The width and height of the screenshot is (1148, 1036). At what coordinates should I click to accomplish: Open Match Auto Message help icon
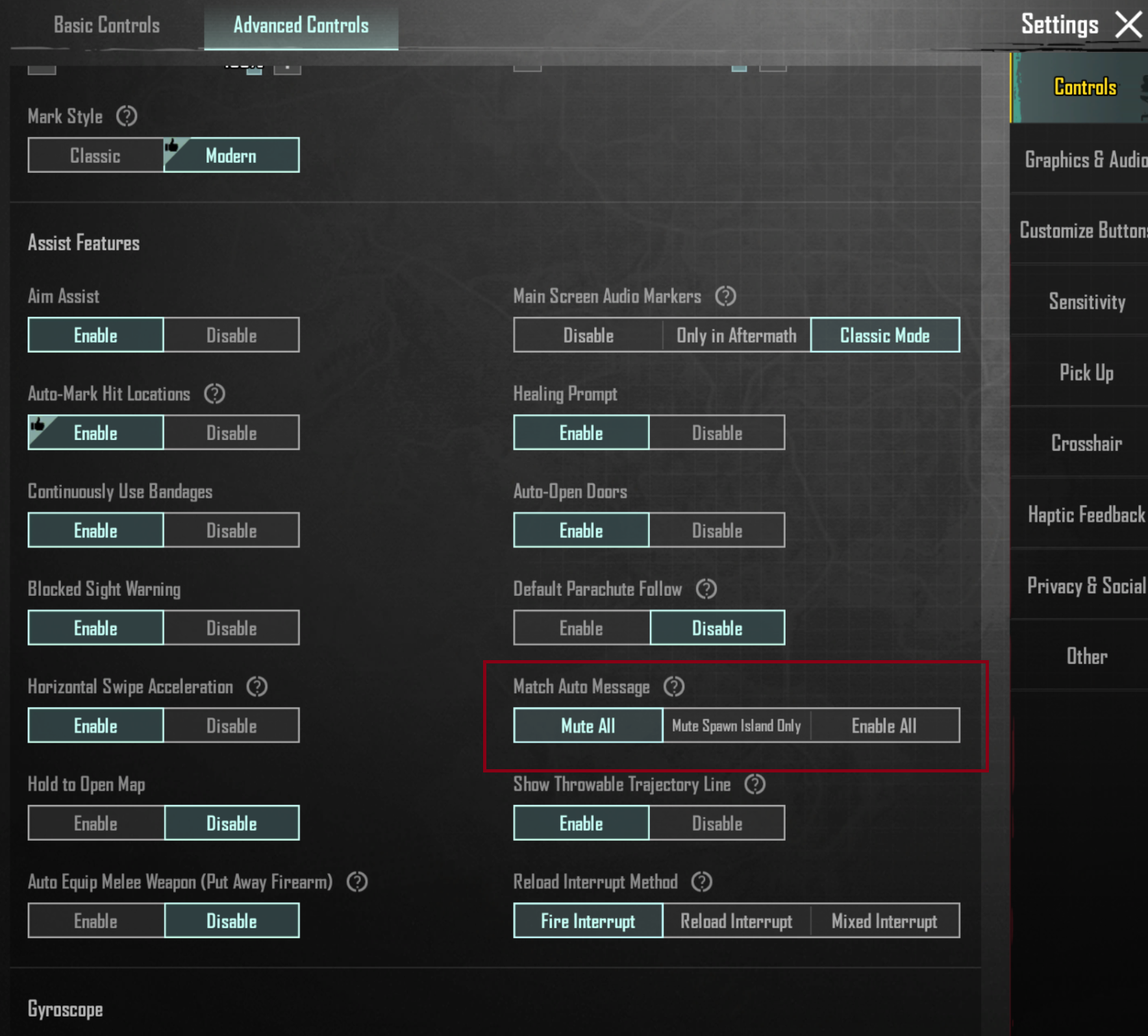point(674,686)
